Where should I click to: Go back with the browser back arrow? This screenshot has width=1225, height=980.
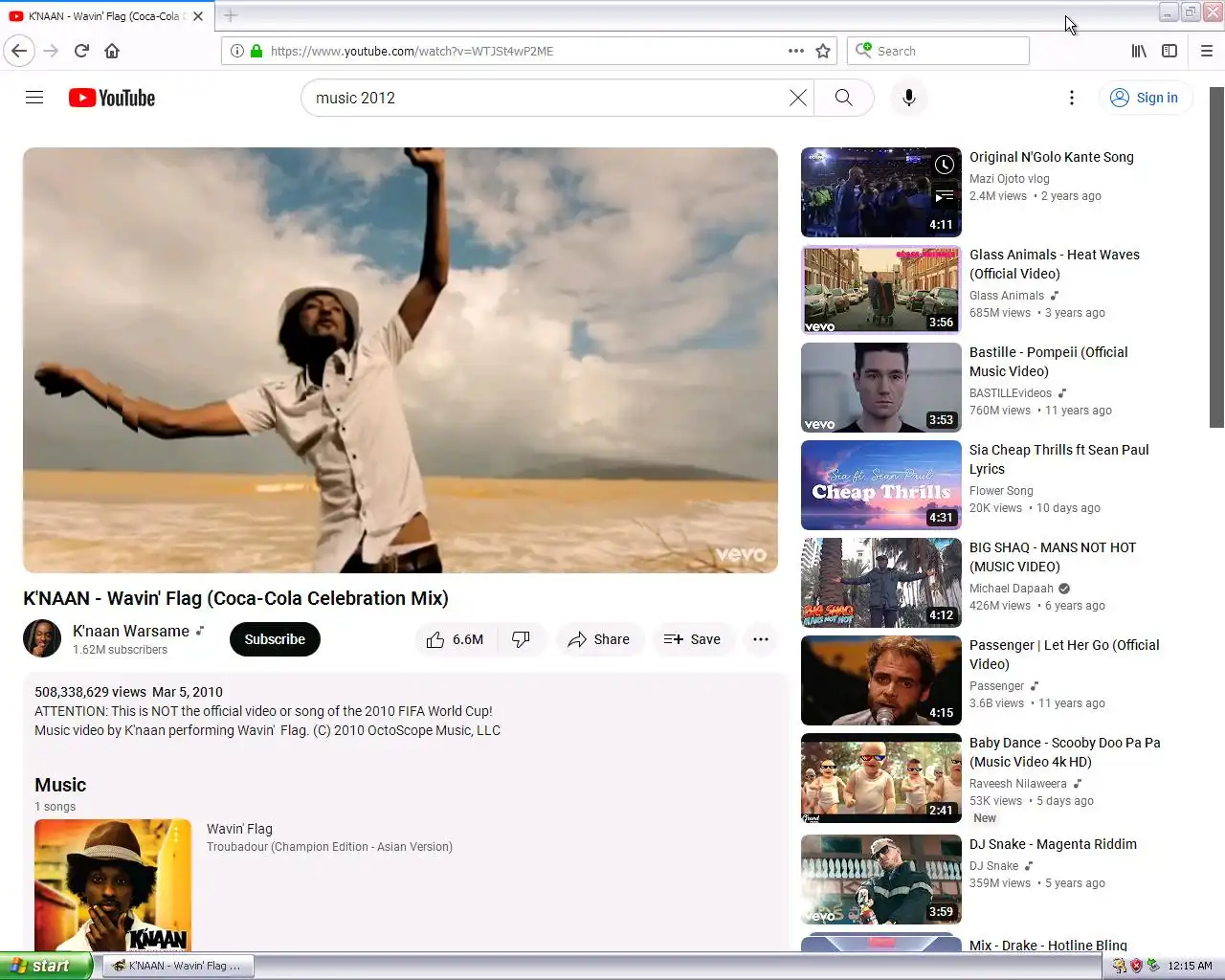click(x=19, y=51)
